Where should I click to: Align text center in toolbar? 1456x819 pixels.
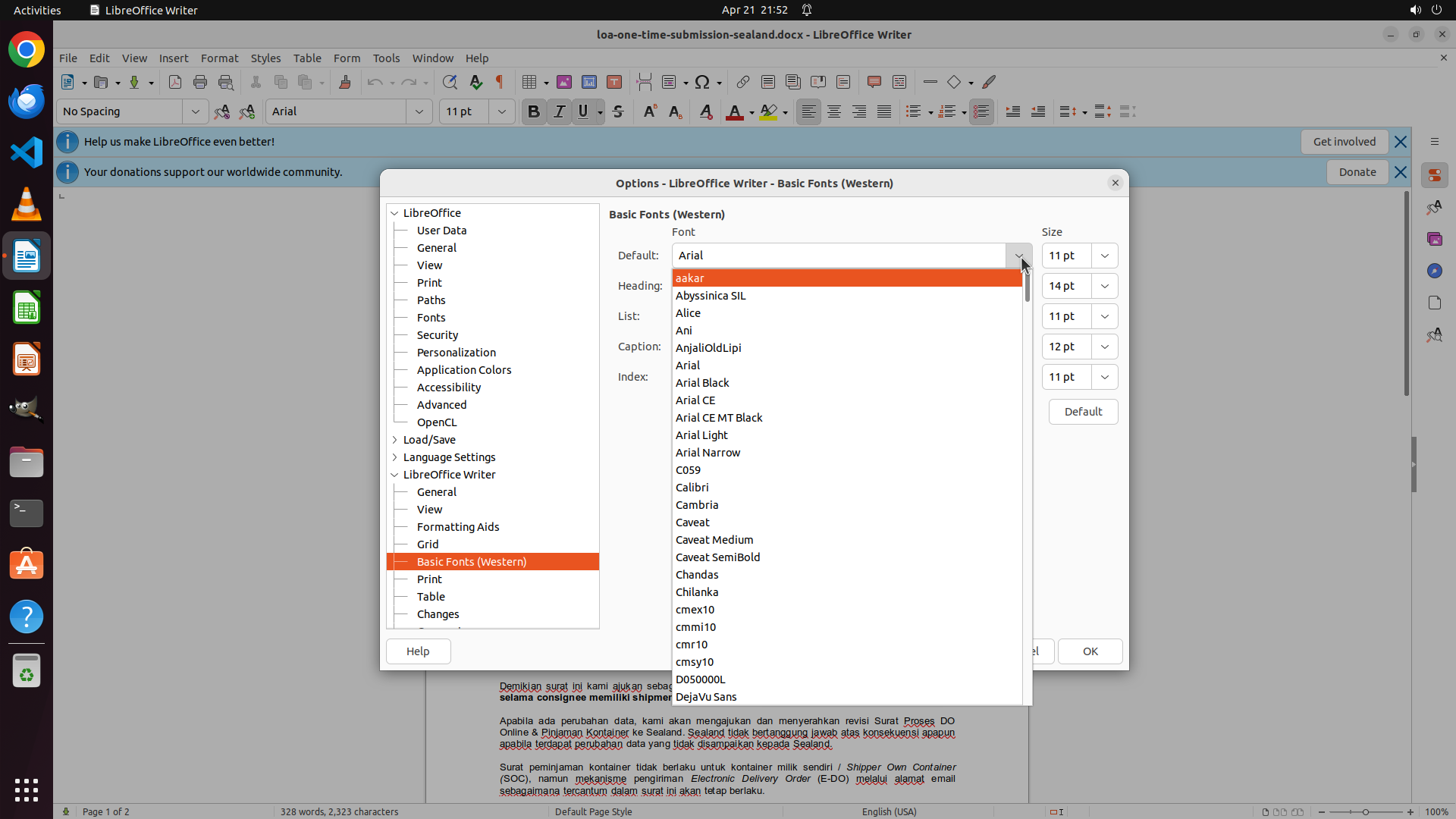point(834,111)
